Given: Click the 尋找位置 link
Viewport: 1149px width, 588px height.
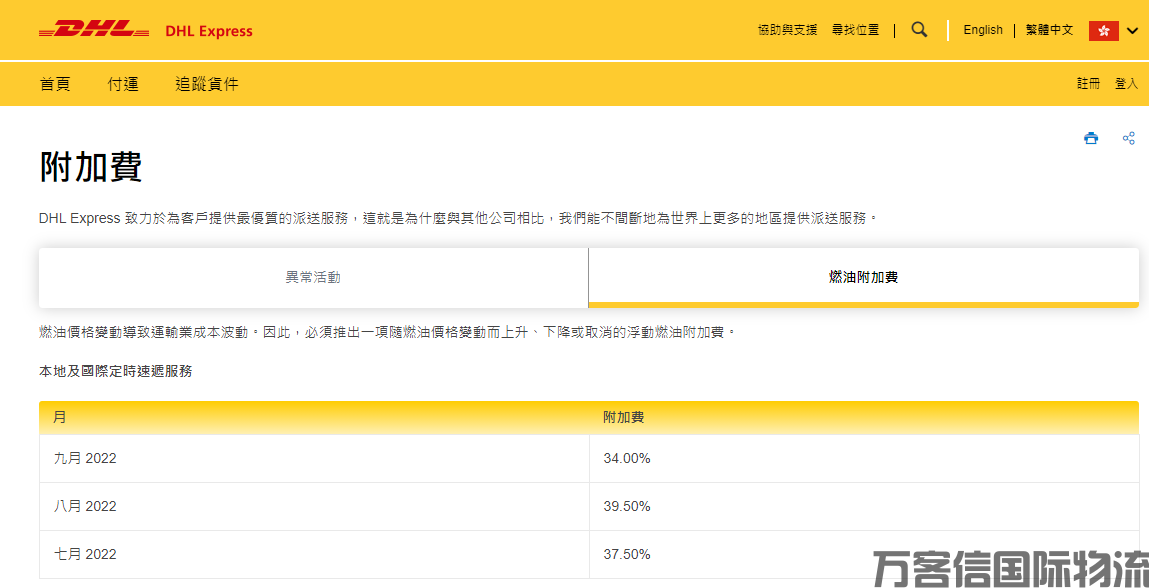Looking at the screenshot, I should click(855, 30).
